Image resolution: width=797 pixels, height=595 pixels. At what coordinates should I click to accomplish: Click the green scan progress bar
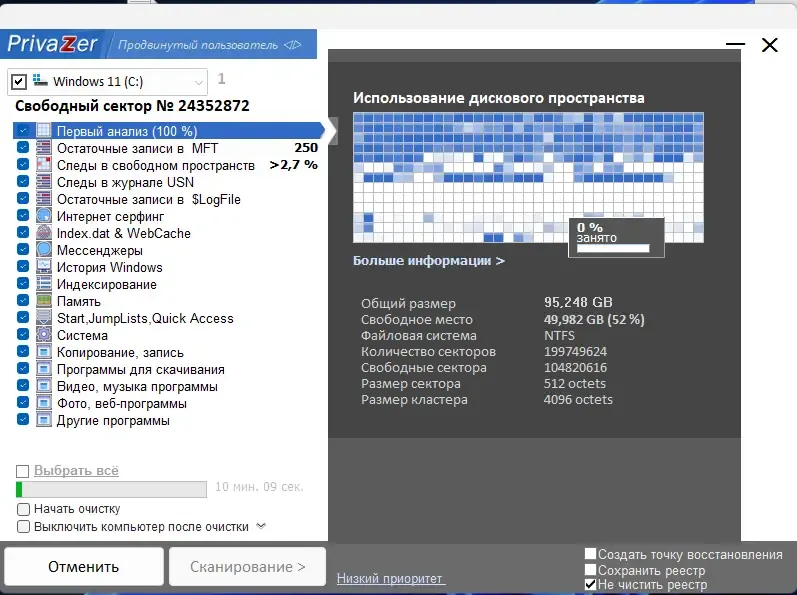point(111,489)
